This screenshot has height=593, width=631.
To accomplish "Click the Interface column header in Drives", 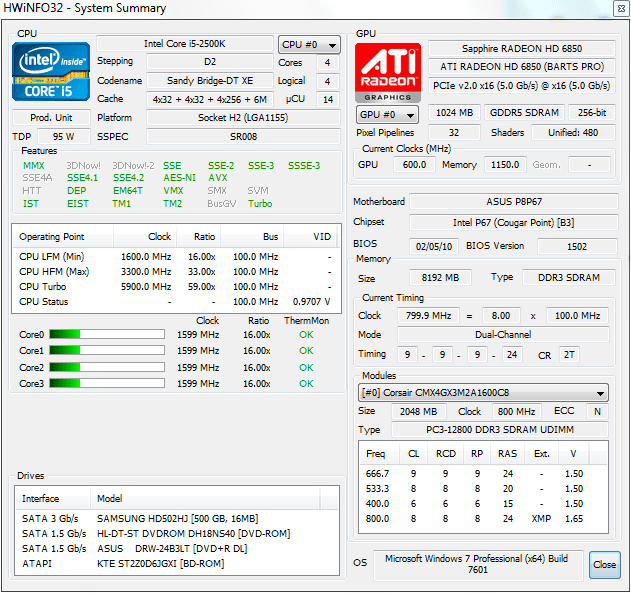I will coord(53,498).
